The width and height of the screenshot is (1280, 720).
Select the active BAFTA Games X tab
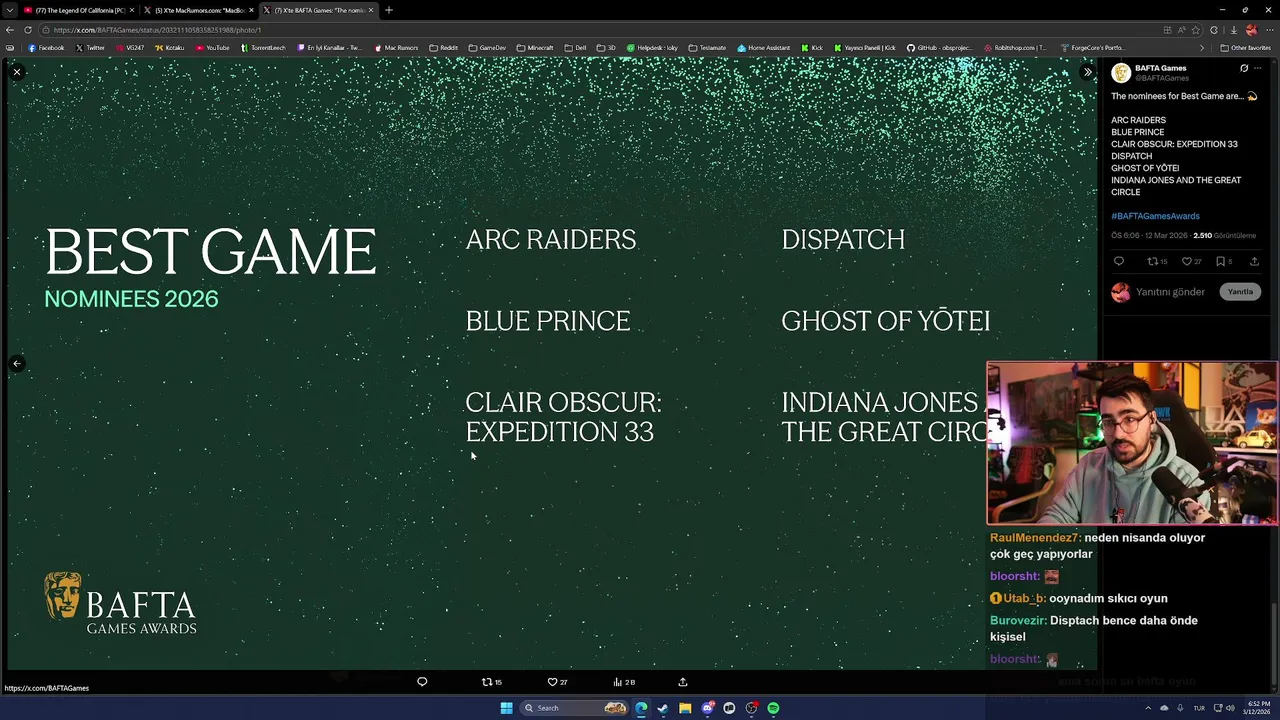[318, 10]
